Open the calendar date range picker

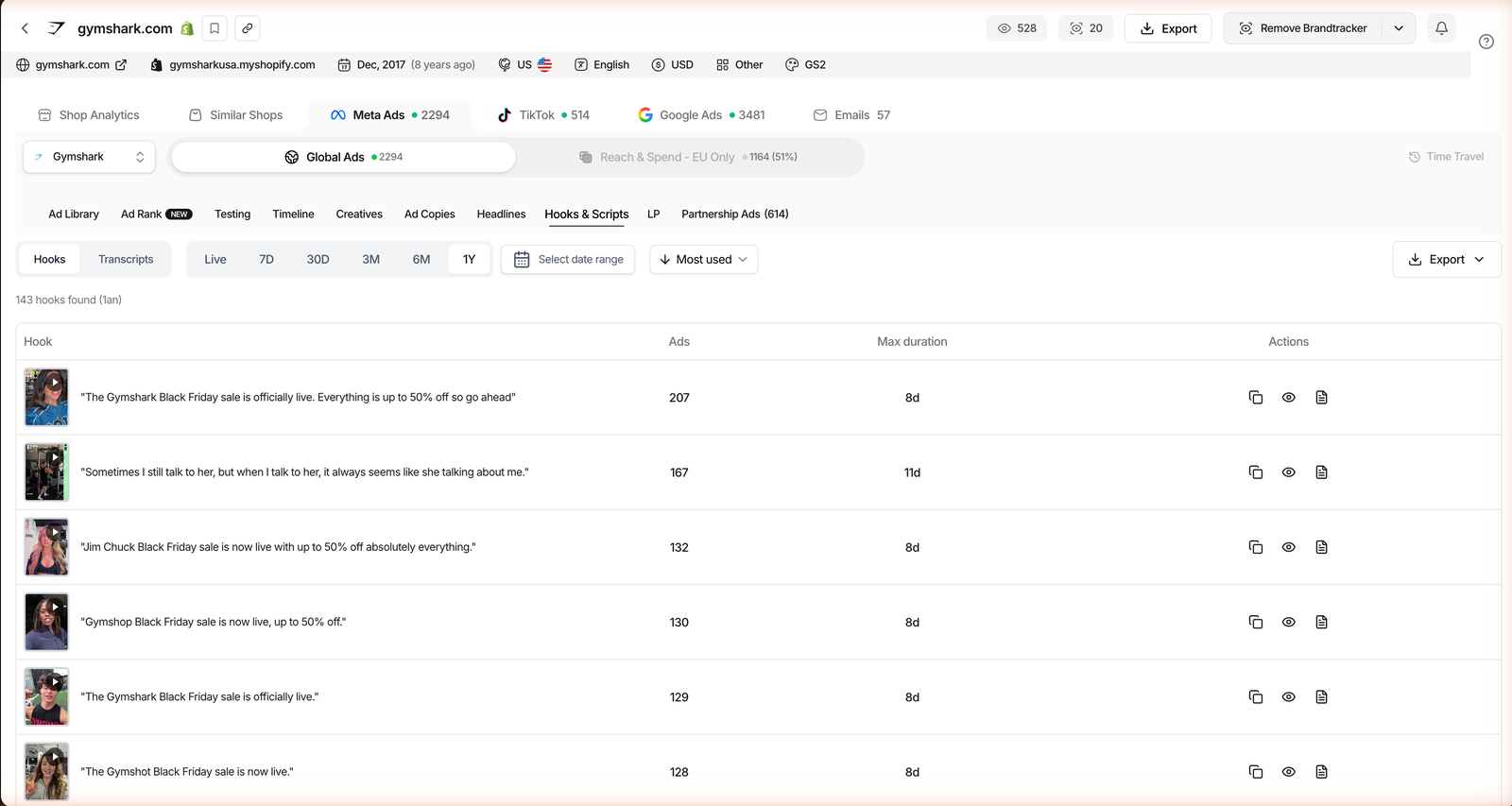(568, 260)
